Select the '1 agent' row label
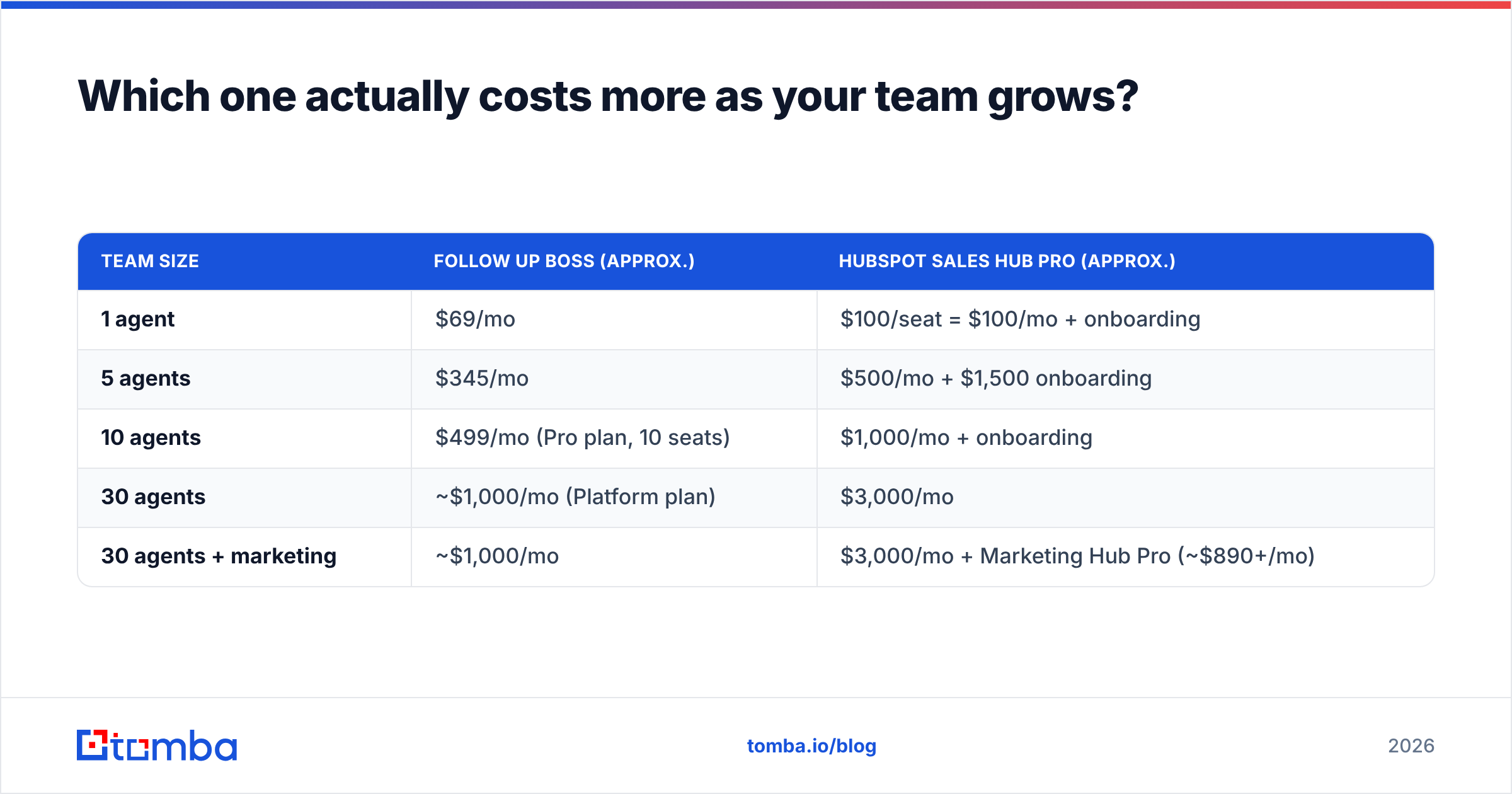1512x794 pixels. pos(137,319)
